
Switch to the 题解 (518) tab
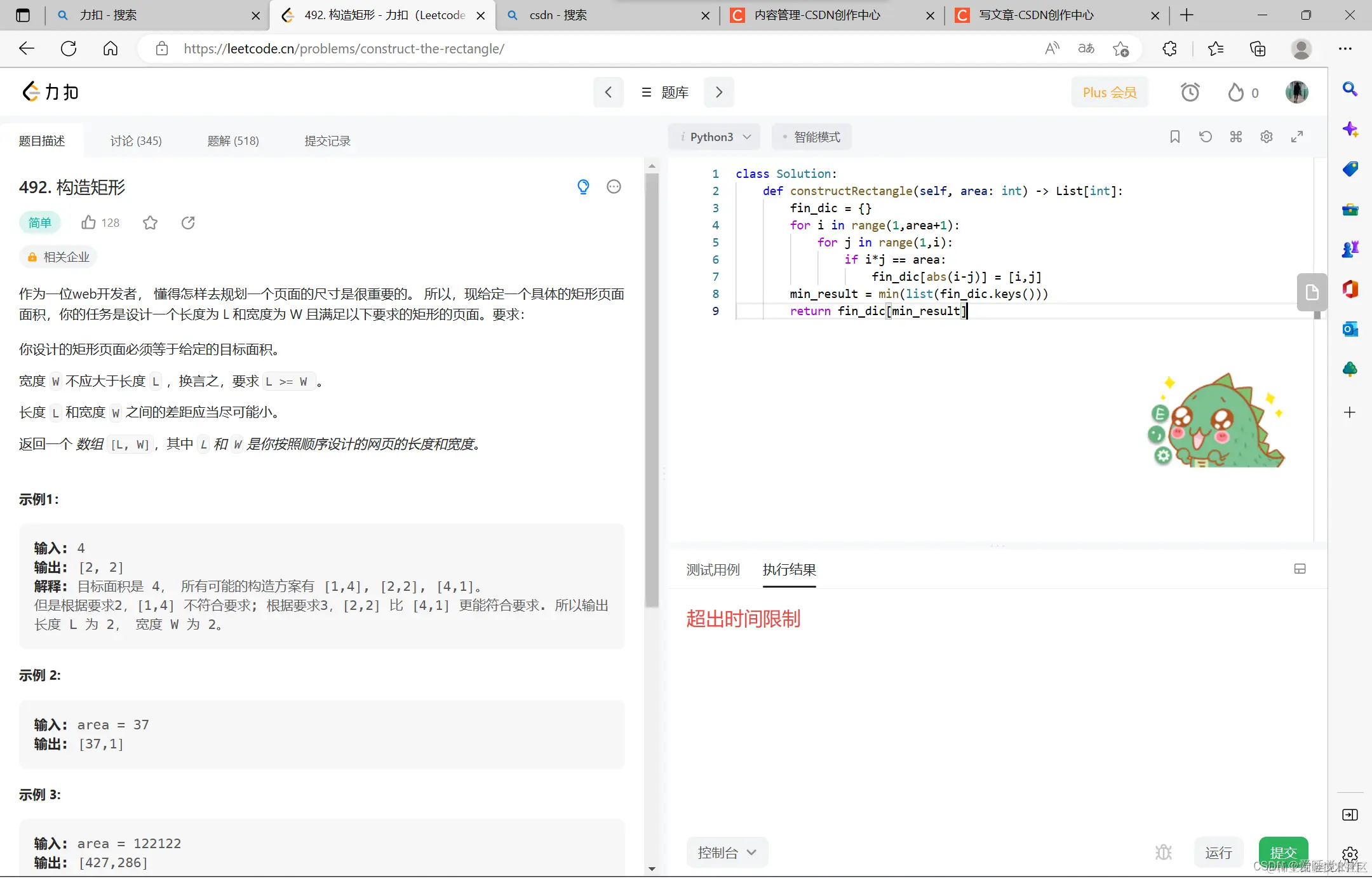coord(232,141)
